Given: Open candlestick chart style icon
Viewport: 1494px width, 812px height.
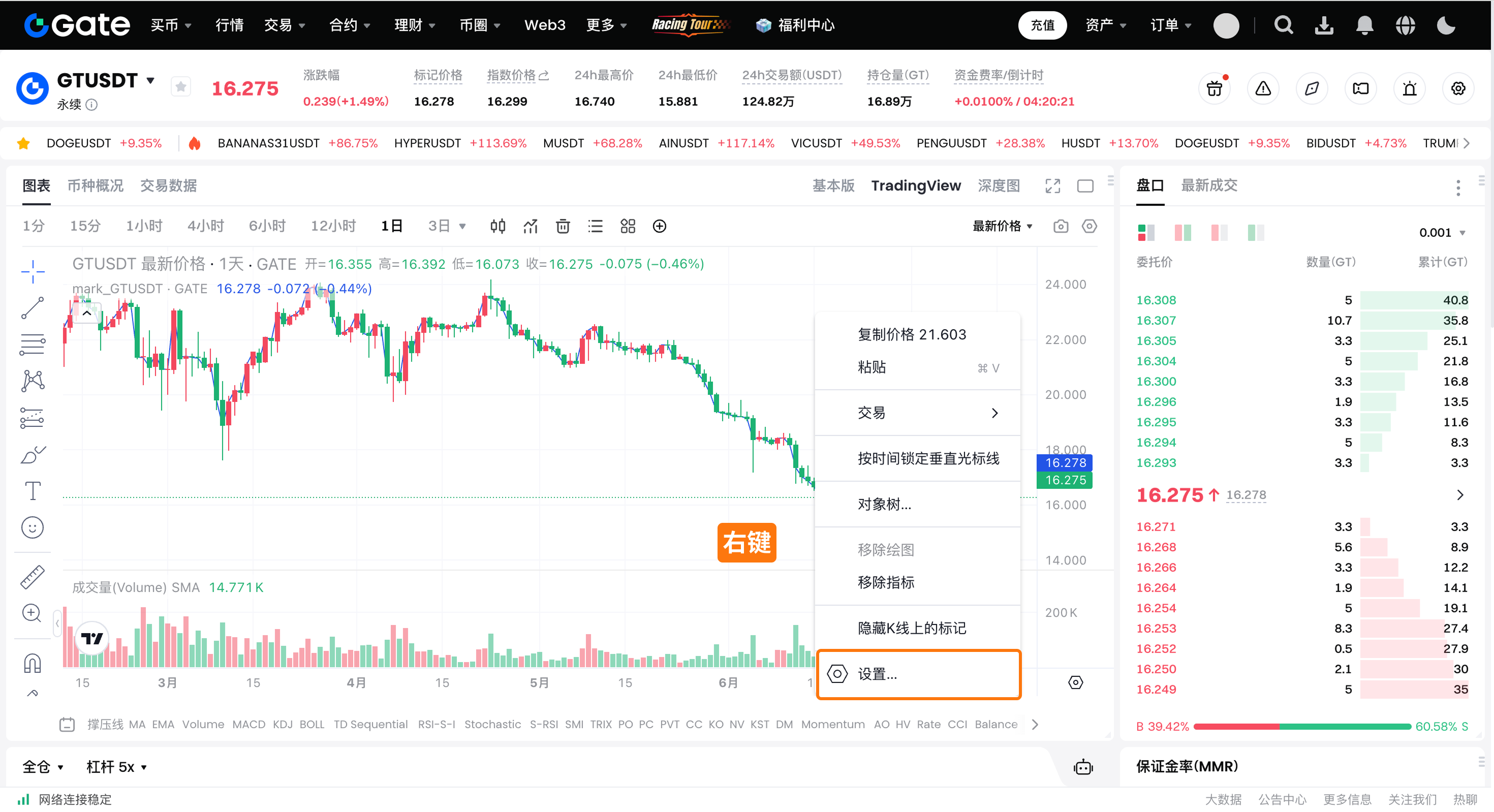Looking at the screenshot, I should tap(497, 226).
